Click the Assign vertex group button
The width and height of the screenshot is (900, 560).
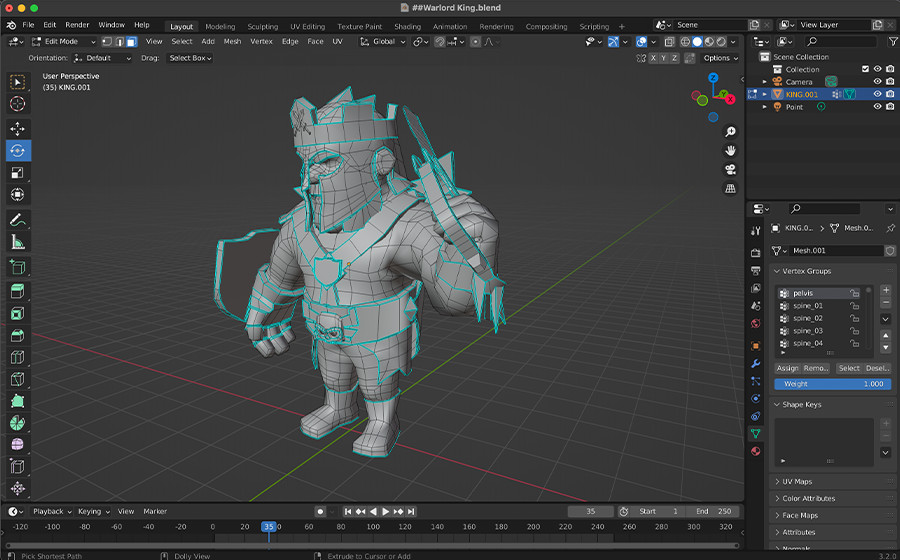coord(787,368)
